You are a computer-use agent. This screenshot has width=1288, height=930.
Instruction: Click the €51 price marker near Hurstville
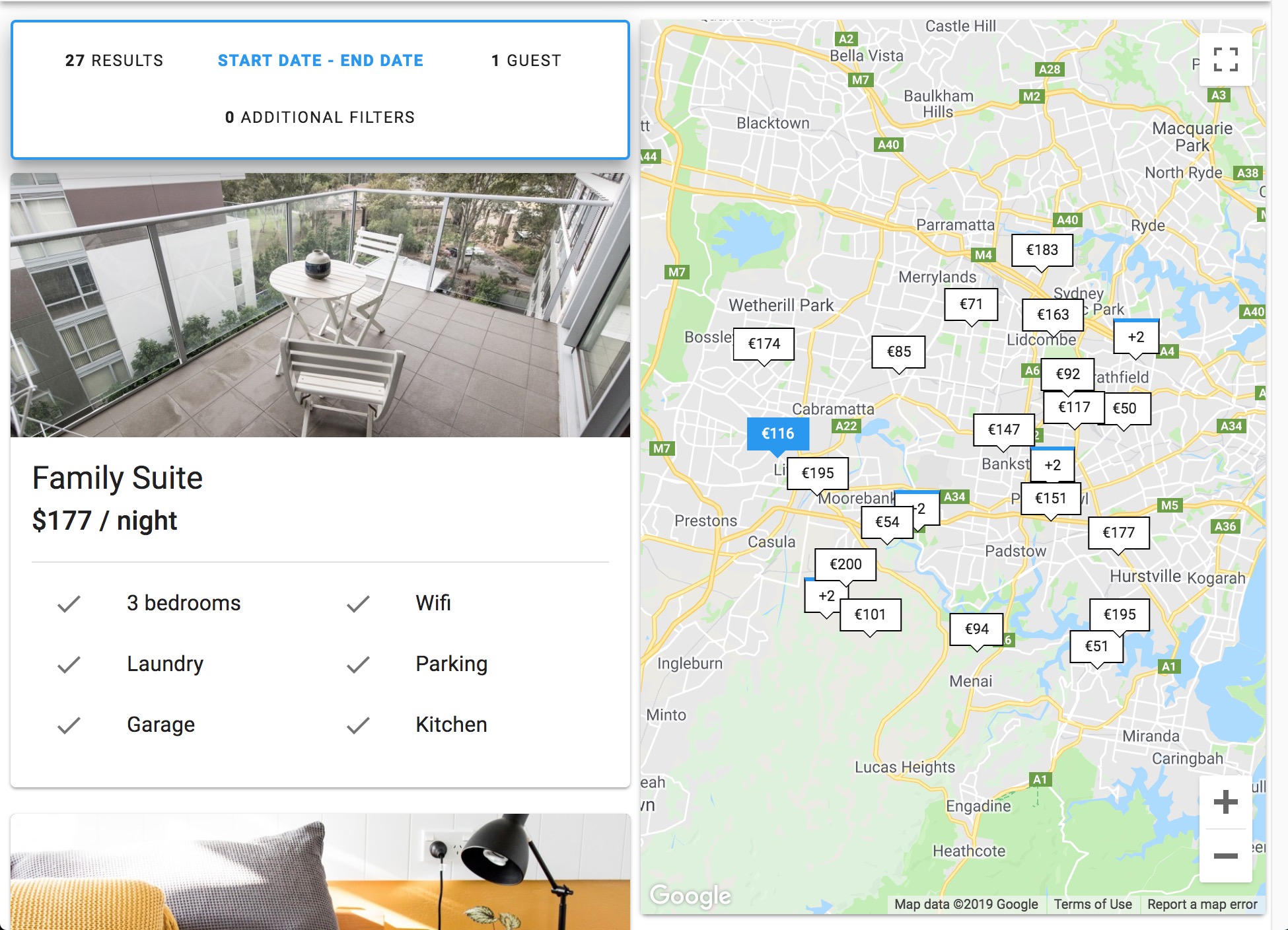pyautogui.click(x=1096, y=647)
